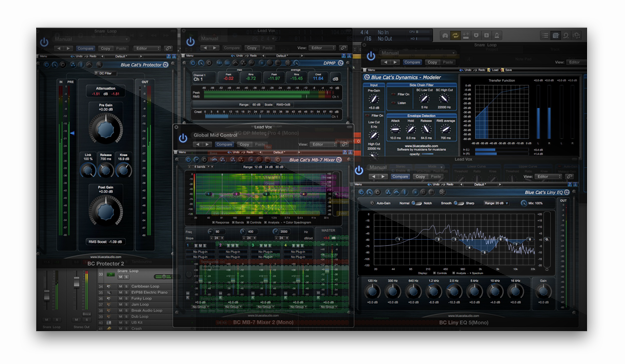Toggle the Analysis checkbox in MB-7 Mixer

point(265,222)
